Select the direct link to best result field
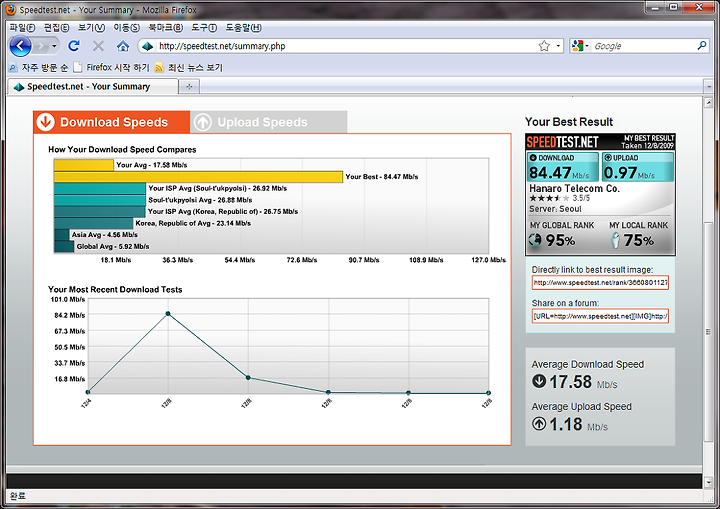Screen dimensions: 720x509 (x=600, y=283)
